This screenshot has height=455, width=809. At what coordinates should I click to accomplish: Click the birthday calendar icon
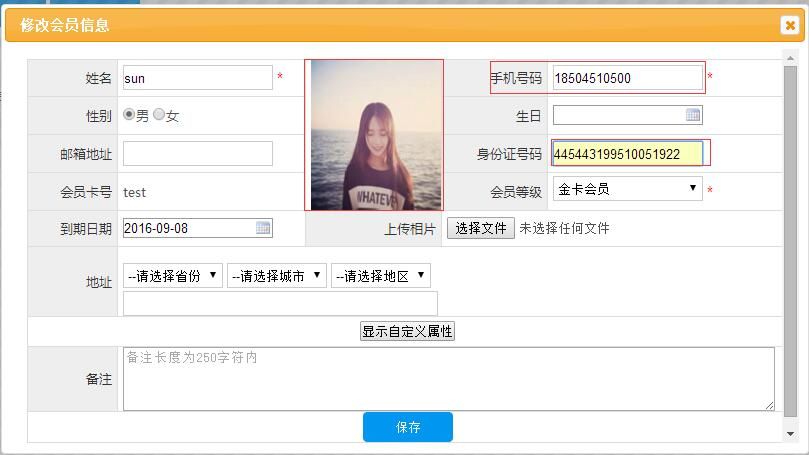pyautogui.click(x=693, y=115)
